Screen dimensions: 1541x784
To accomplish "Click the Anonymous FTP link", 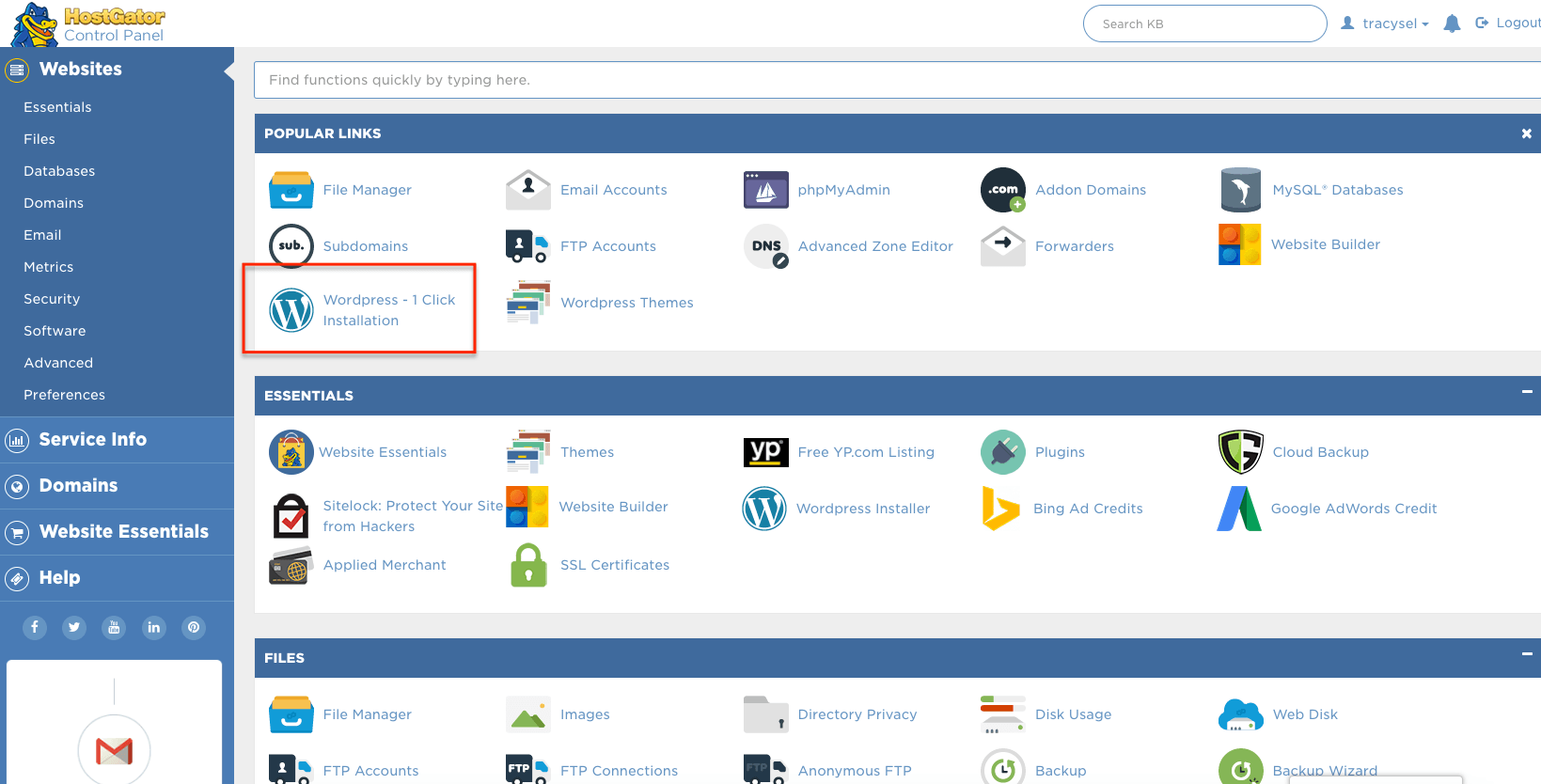I will [x=855, y=771].
